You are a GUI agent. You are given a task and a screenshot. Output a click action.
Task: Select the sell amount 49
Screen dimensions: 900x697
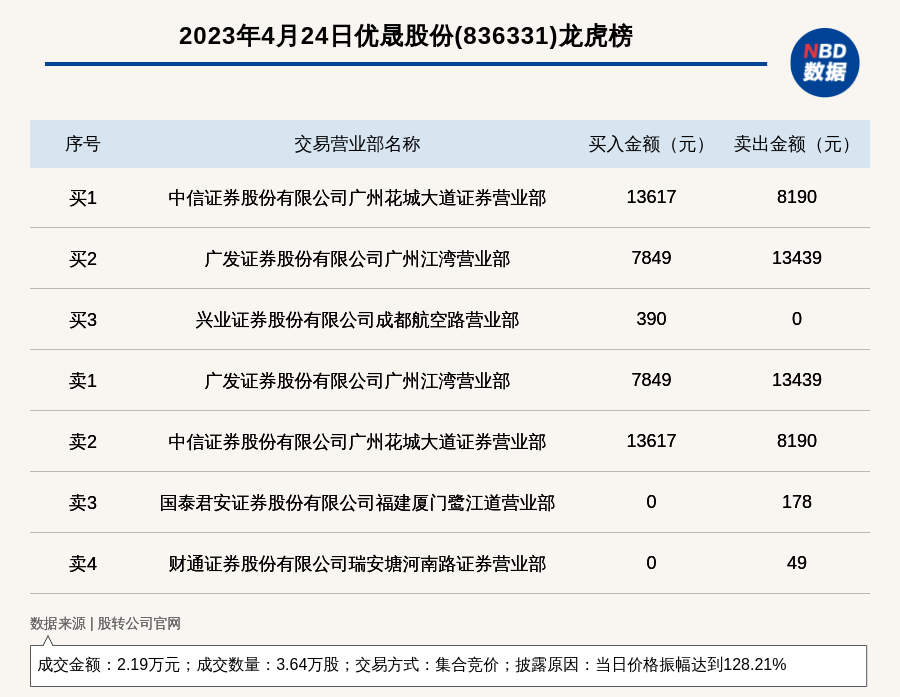coord(796,563)
